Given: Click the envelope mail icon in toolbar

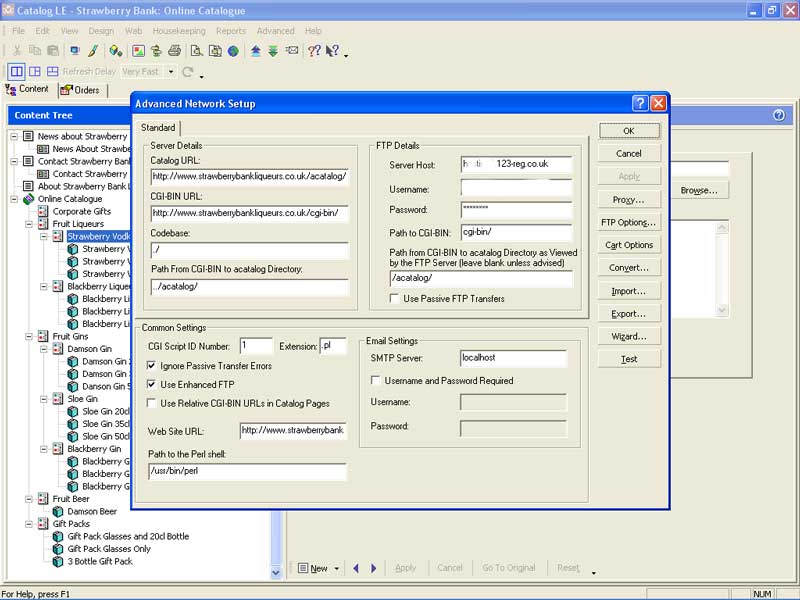Looking at the screenshot, I should click(x=291, y=51).
